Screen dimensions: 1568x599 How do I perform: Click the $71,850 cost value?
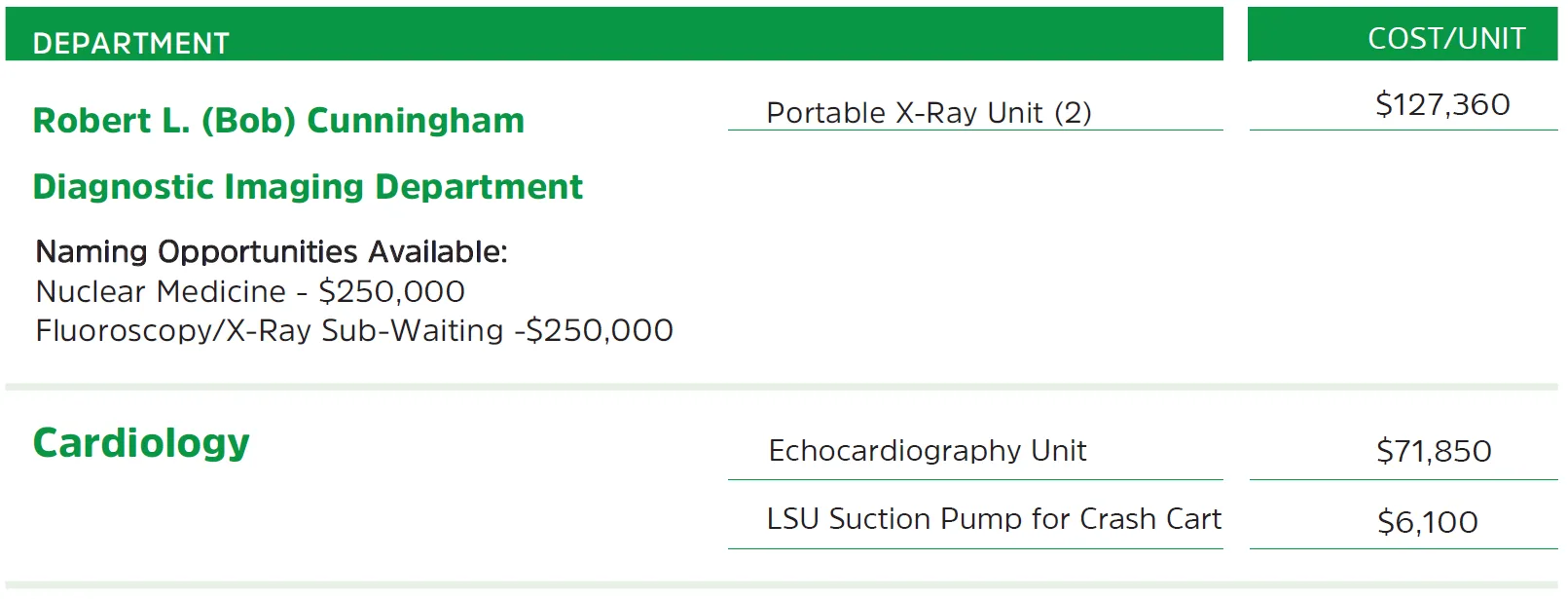tap(1434, 451)
